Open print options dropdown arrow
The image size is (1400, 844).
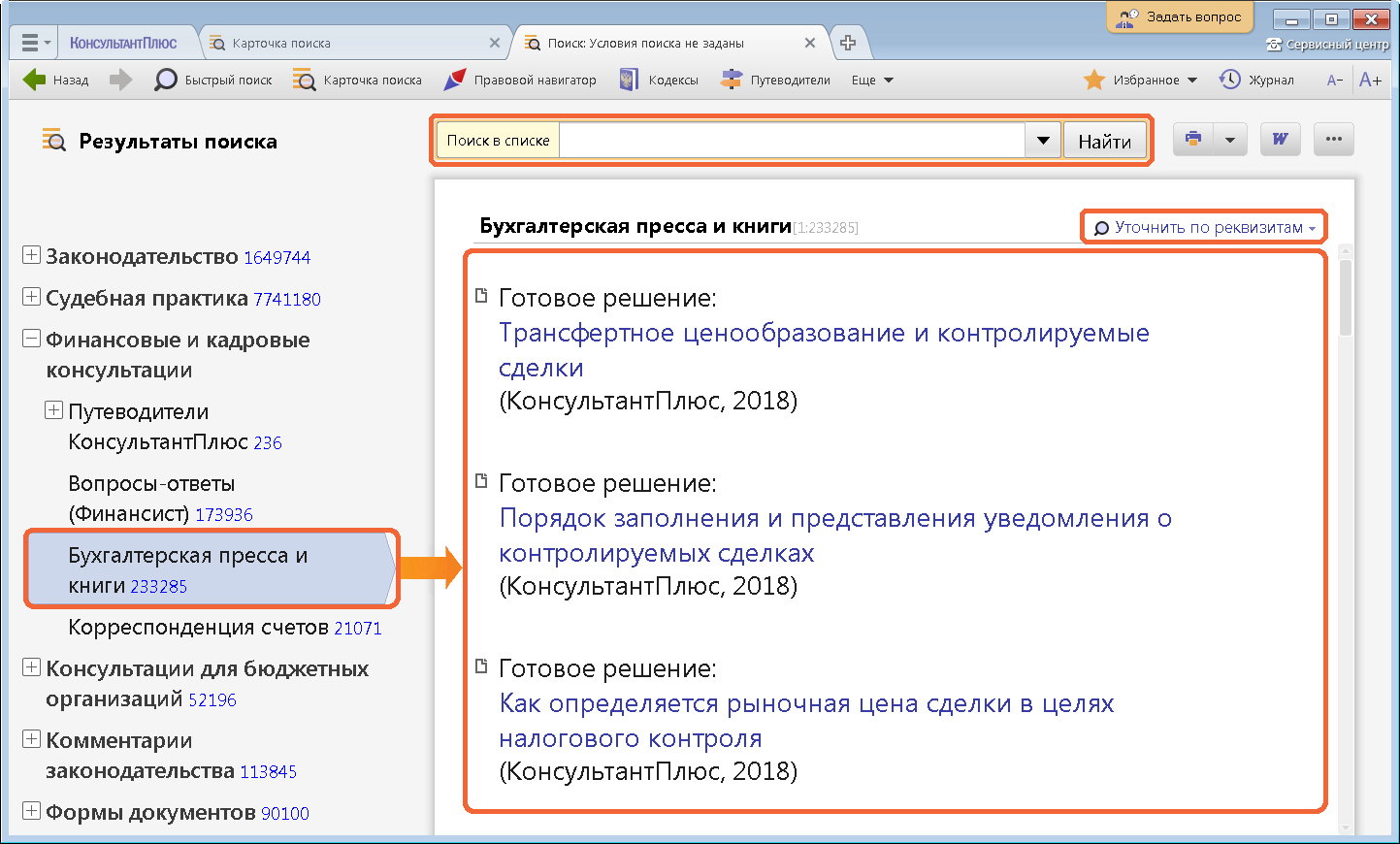[x=1229, y=140]
